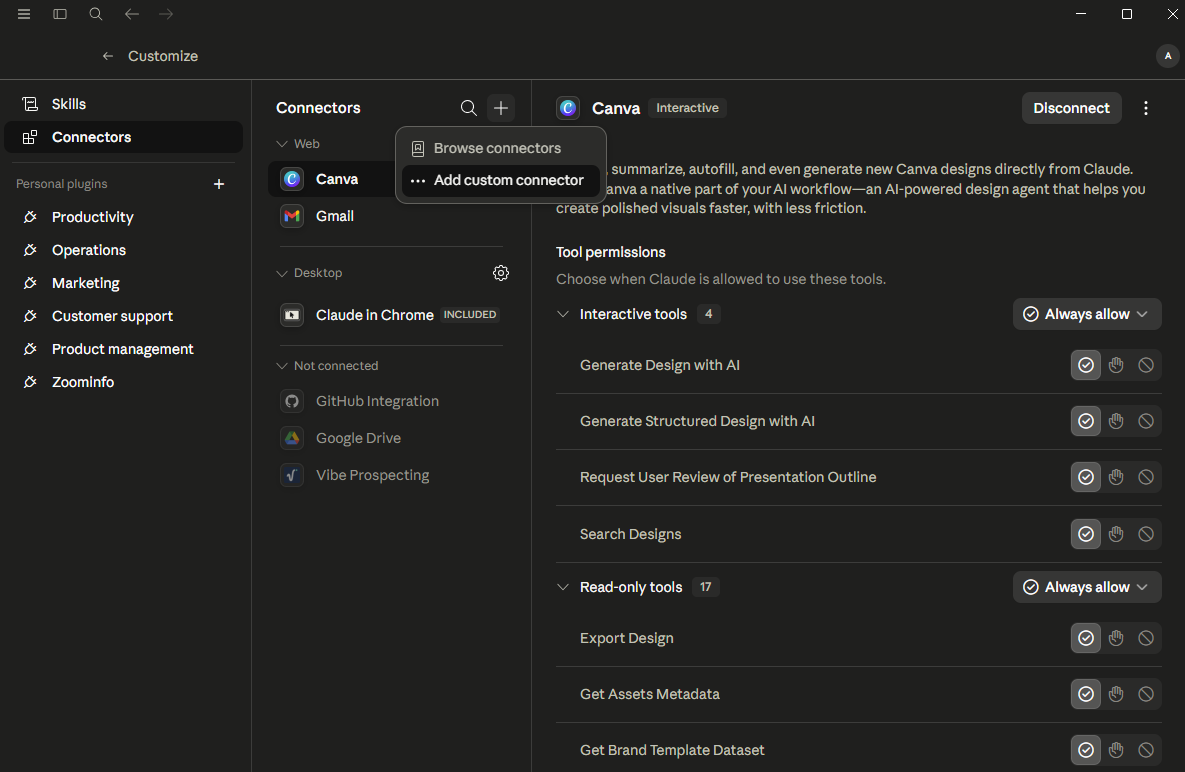Select Connectors in the sidebar
The width and height of the screenshot is (1185, 772).
(x=123, y=137)
